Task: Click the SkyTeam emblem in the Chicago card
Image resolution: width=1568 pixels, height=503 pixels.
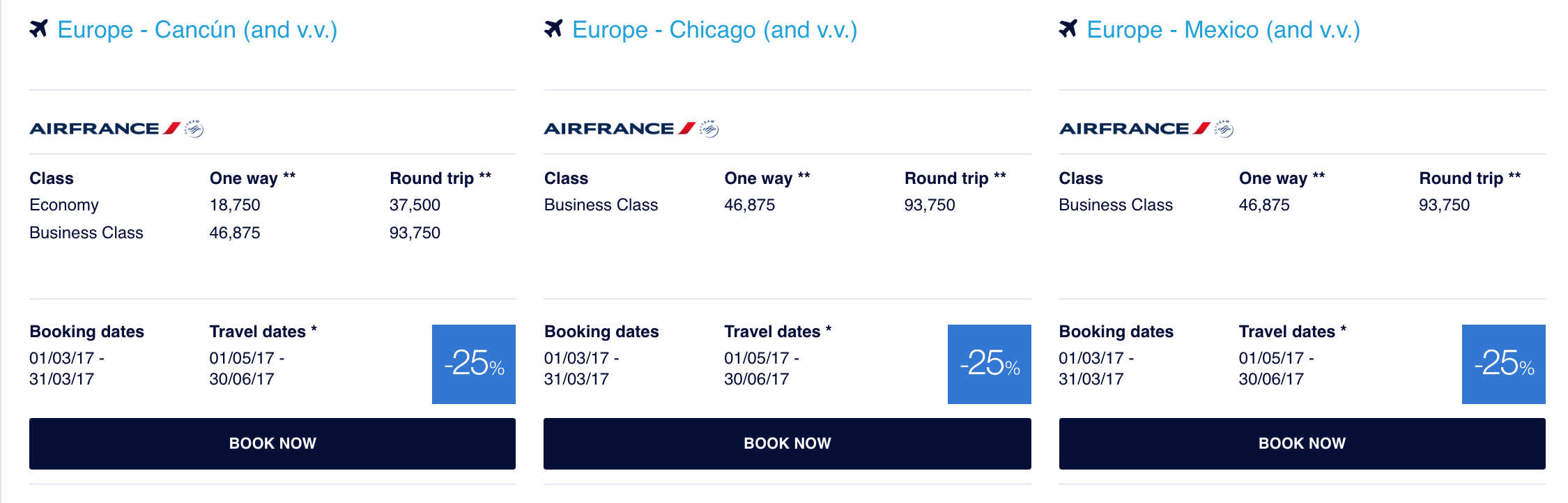Action: pyautogui.click(x=709, y=129)
